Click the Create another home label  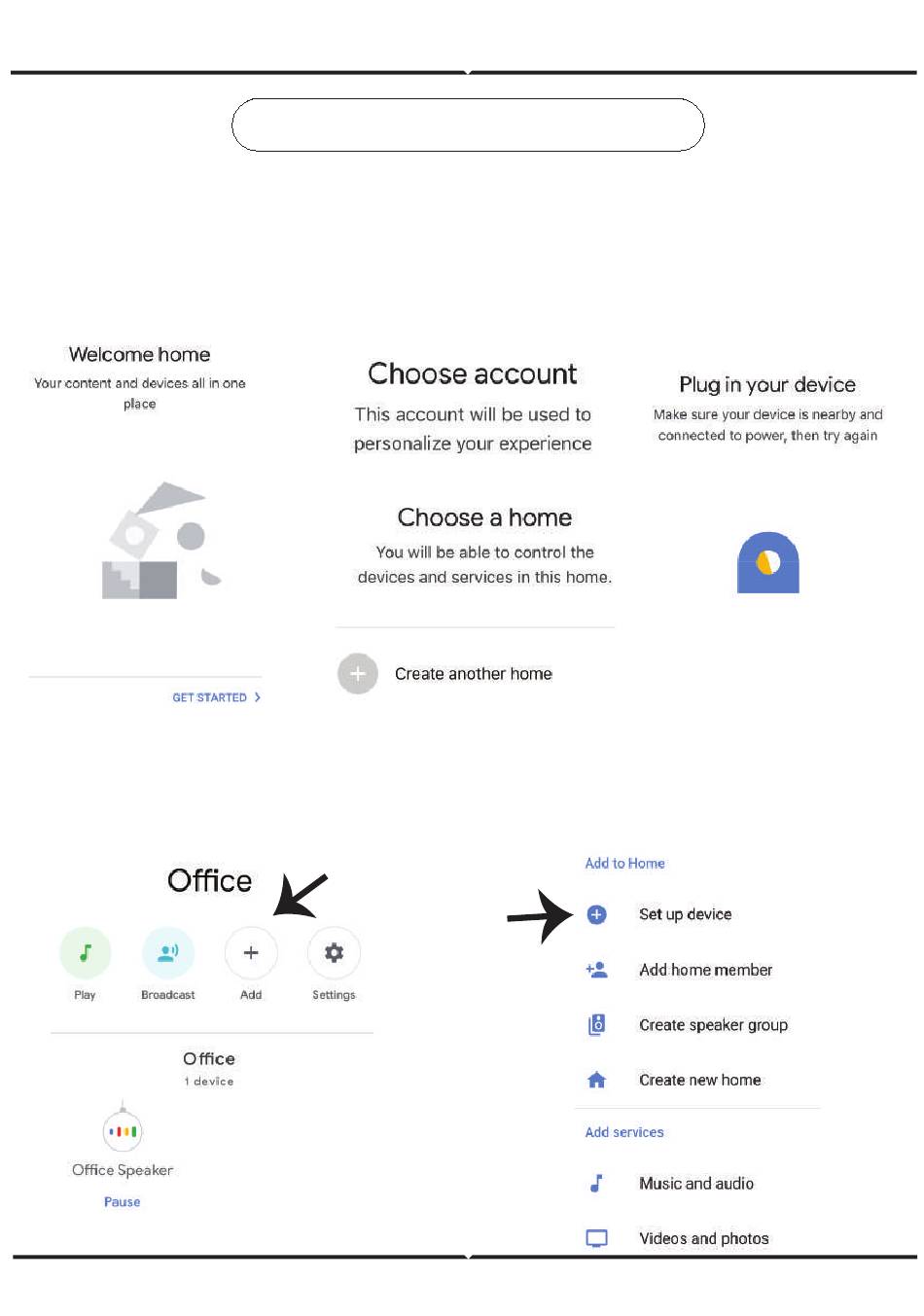pyautogui.click(x=474, y=674)
